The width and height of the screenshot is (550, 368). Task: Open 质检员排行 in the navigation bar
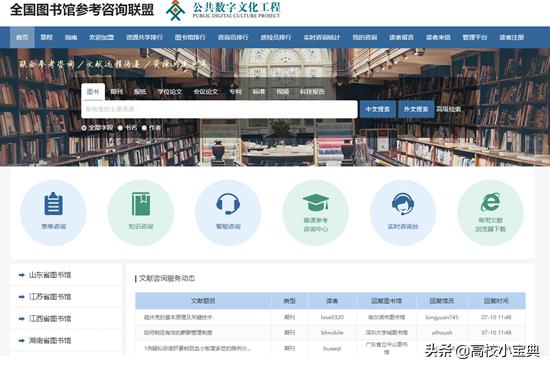[x=276, y=37]
